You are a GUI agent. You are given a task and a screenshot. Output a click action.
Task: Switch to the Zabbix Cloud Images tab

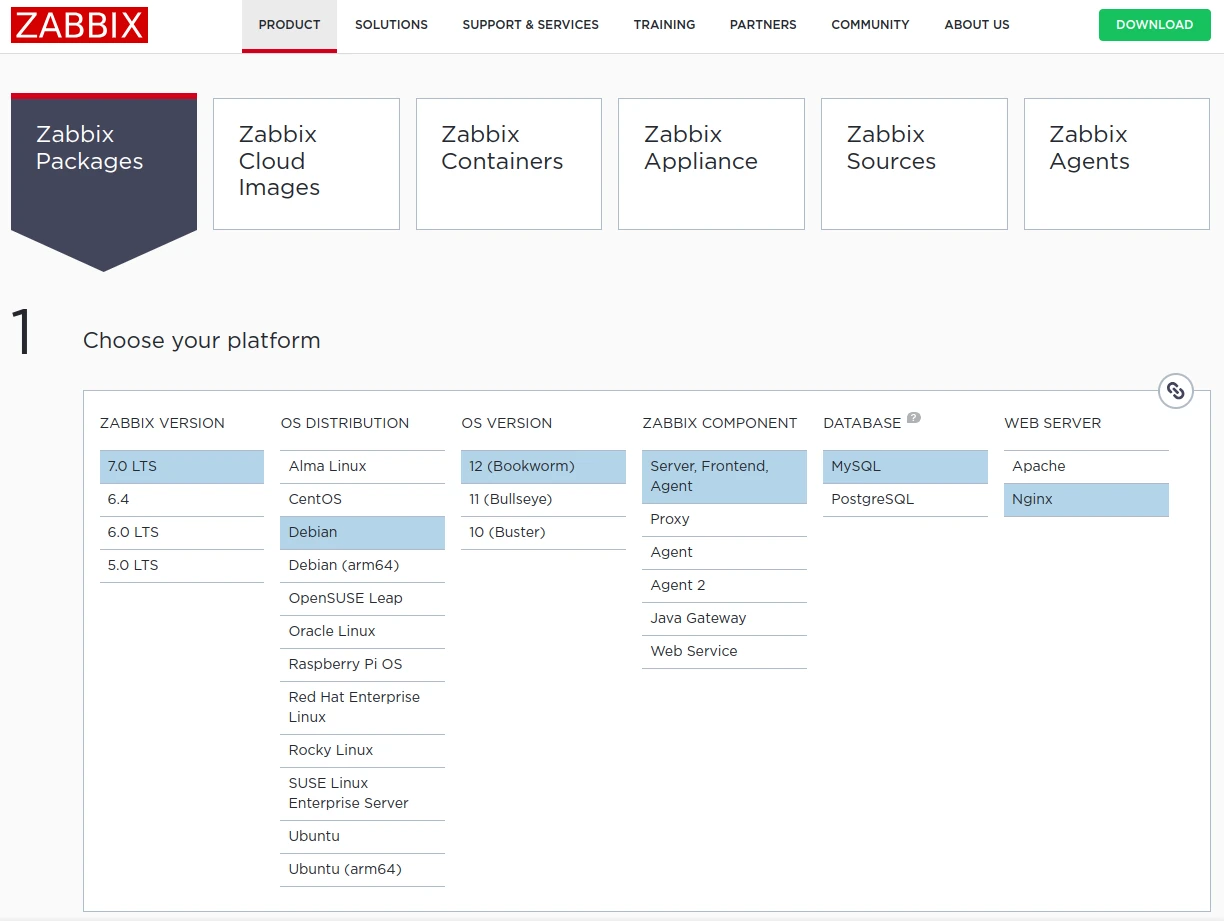click(x=306, y=164)
